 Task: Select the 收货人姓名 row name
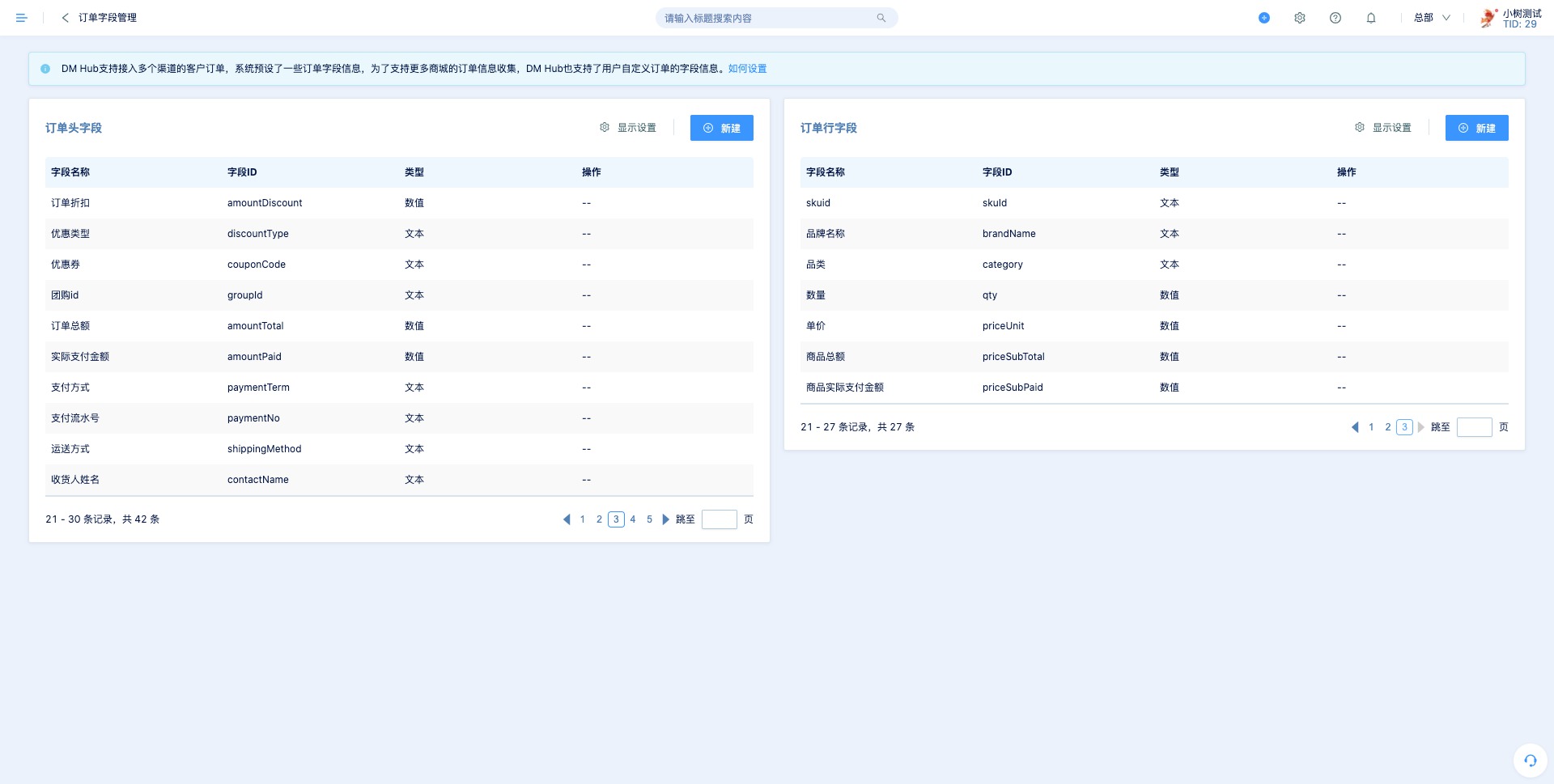(x=75, y=480)
